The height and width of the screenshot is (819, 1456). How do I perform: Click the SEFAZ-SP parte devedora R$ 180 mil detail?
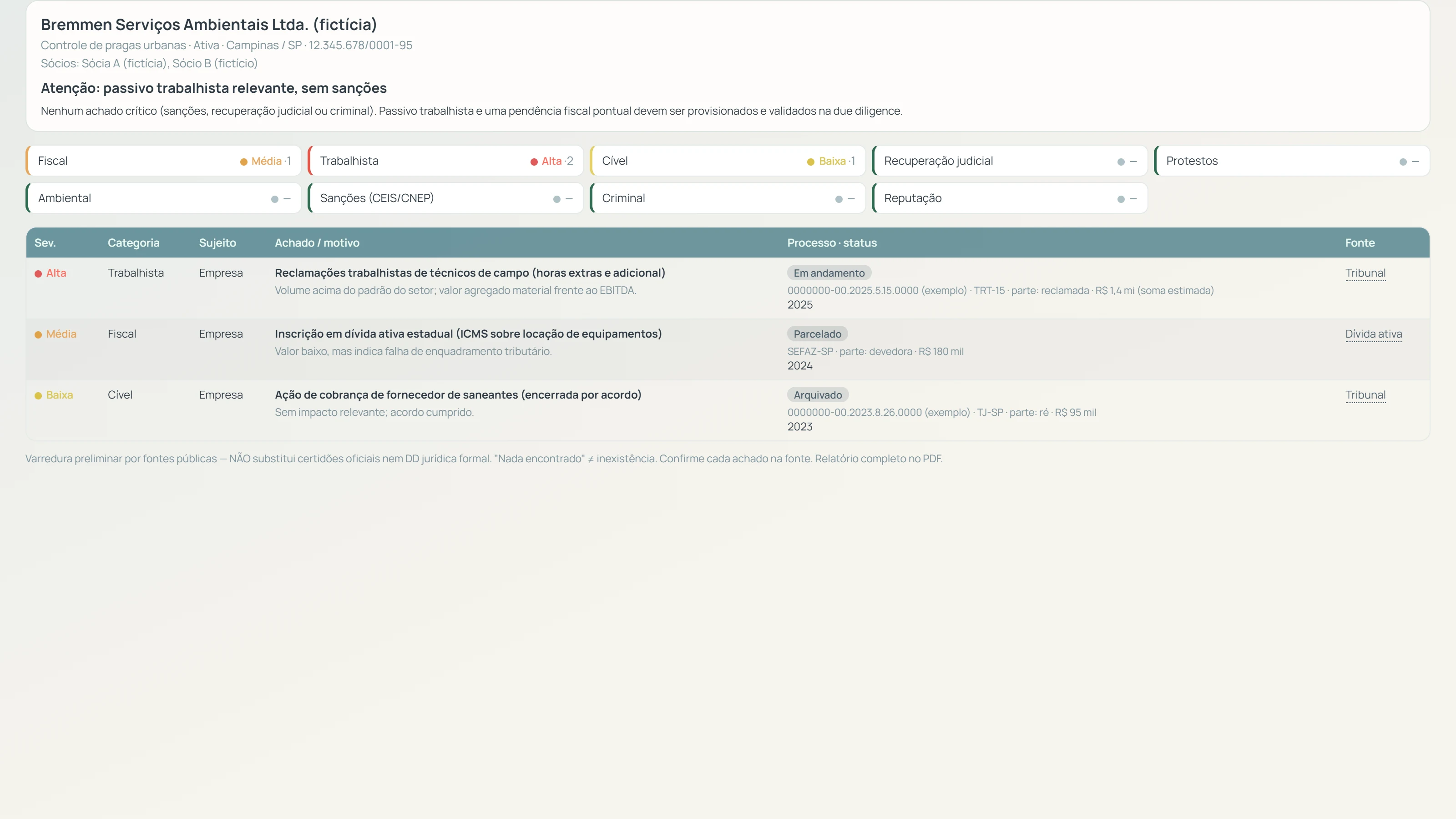875,352
